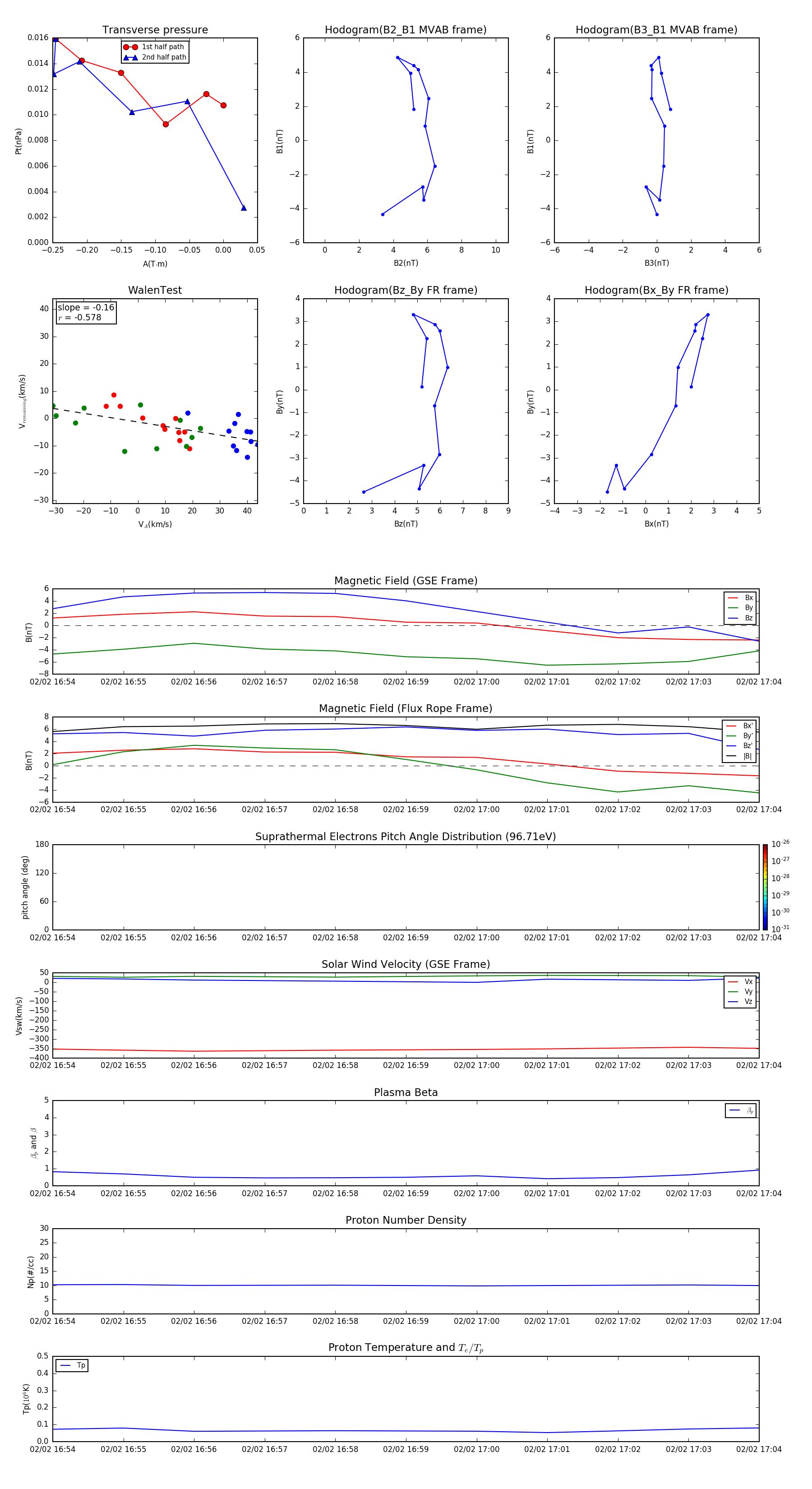Viewport: 812px width, 1489px height.
Task: Click the 'Solar Wind Velocity (GSE Frame)' title
Action: point(406,965)
